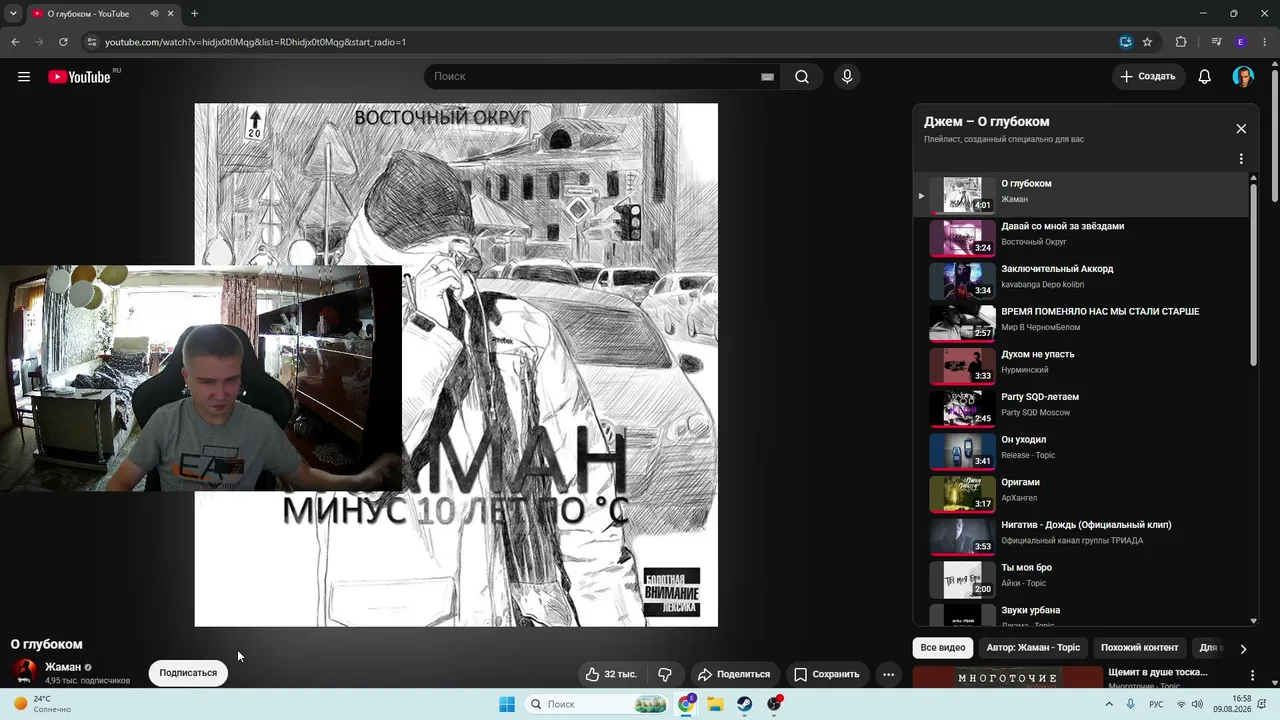This screenshot has height=720, width=1280.
Task: Open the OBS Studio taskbar icon
Action: click(774, 704)
